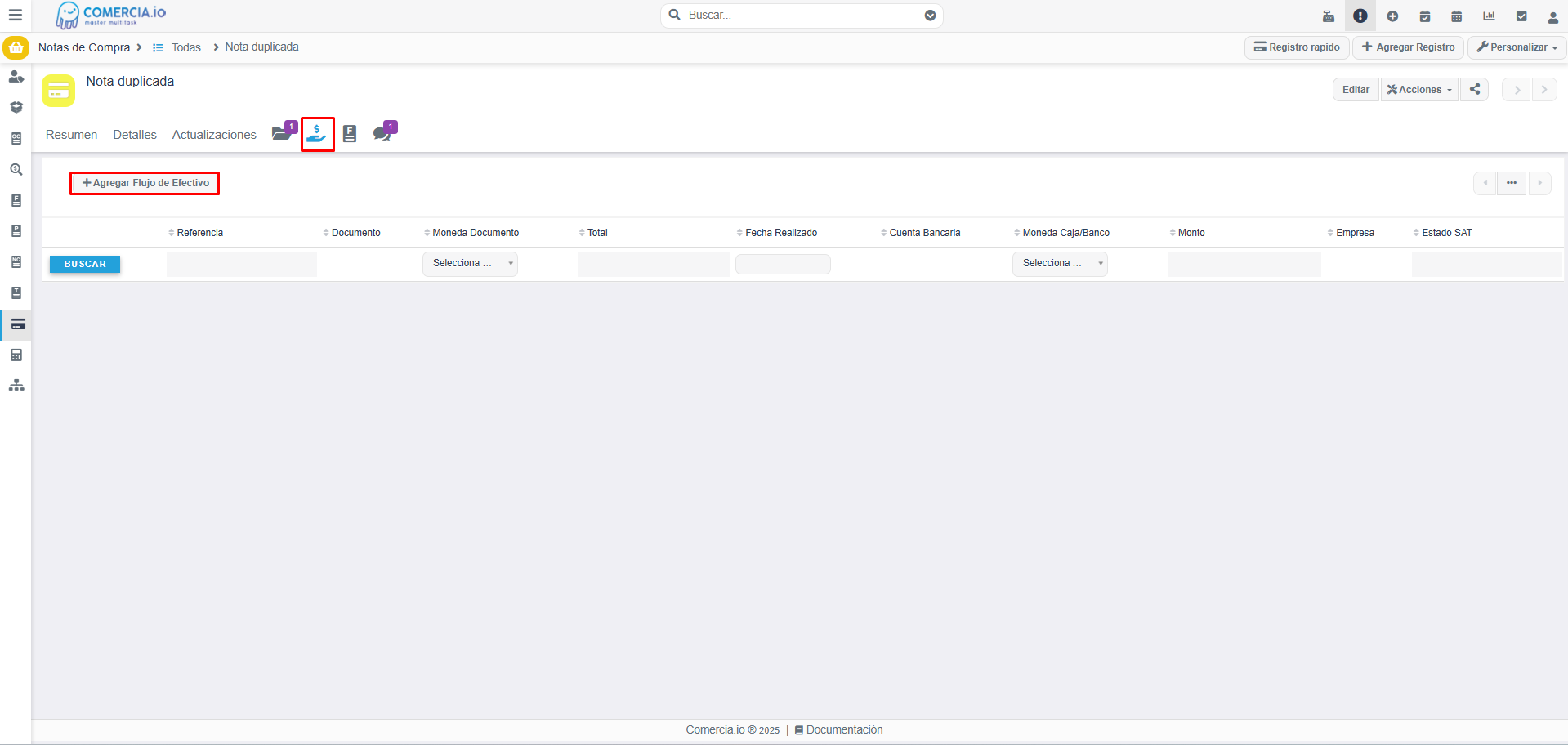1568x745 pixels.
Task: Expand the search bar dropdown arrow
Action: (x=930, y=16)
